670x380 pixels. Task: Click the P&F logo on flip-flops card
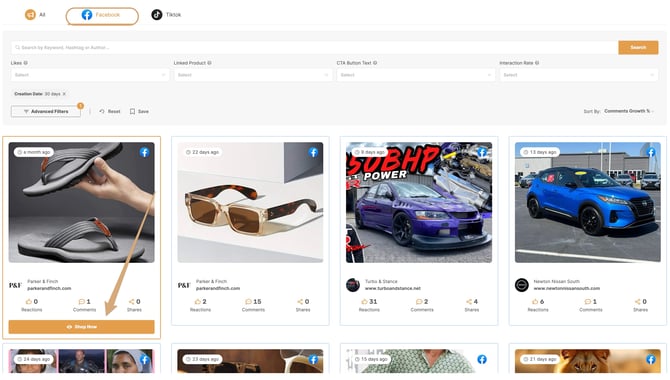(x=15, y=285)
